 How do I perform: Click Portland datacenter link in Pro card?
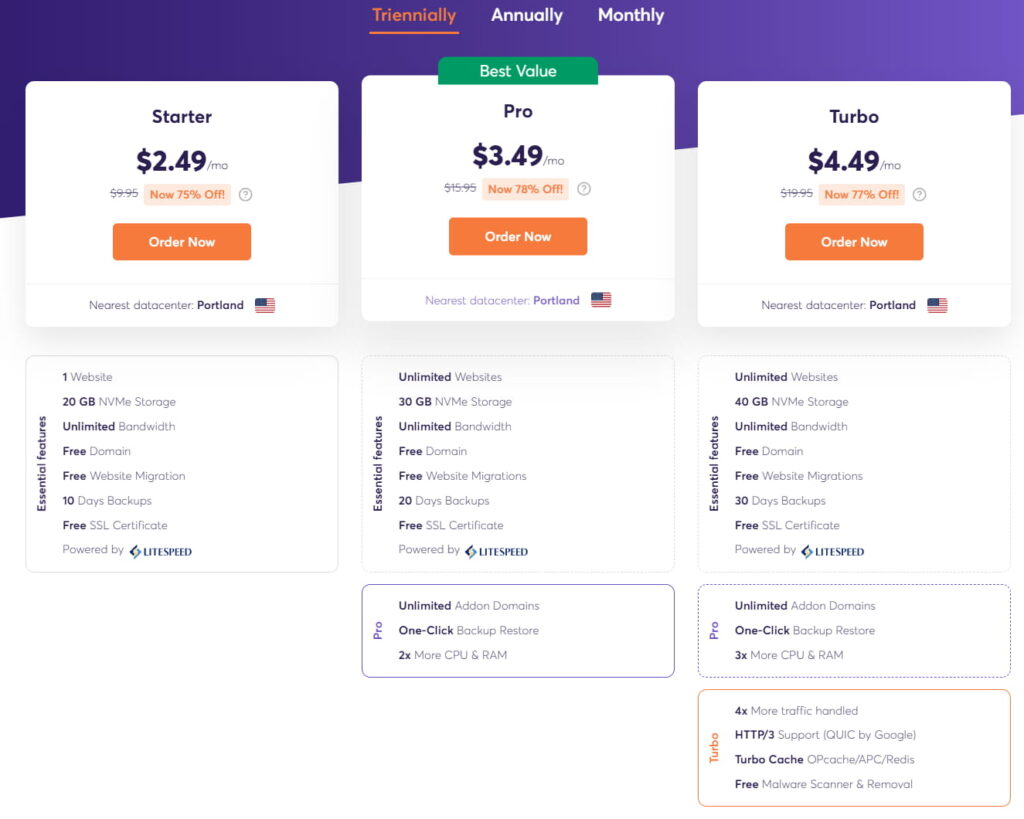pos(556,300)
